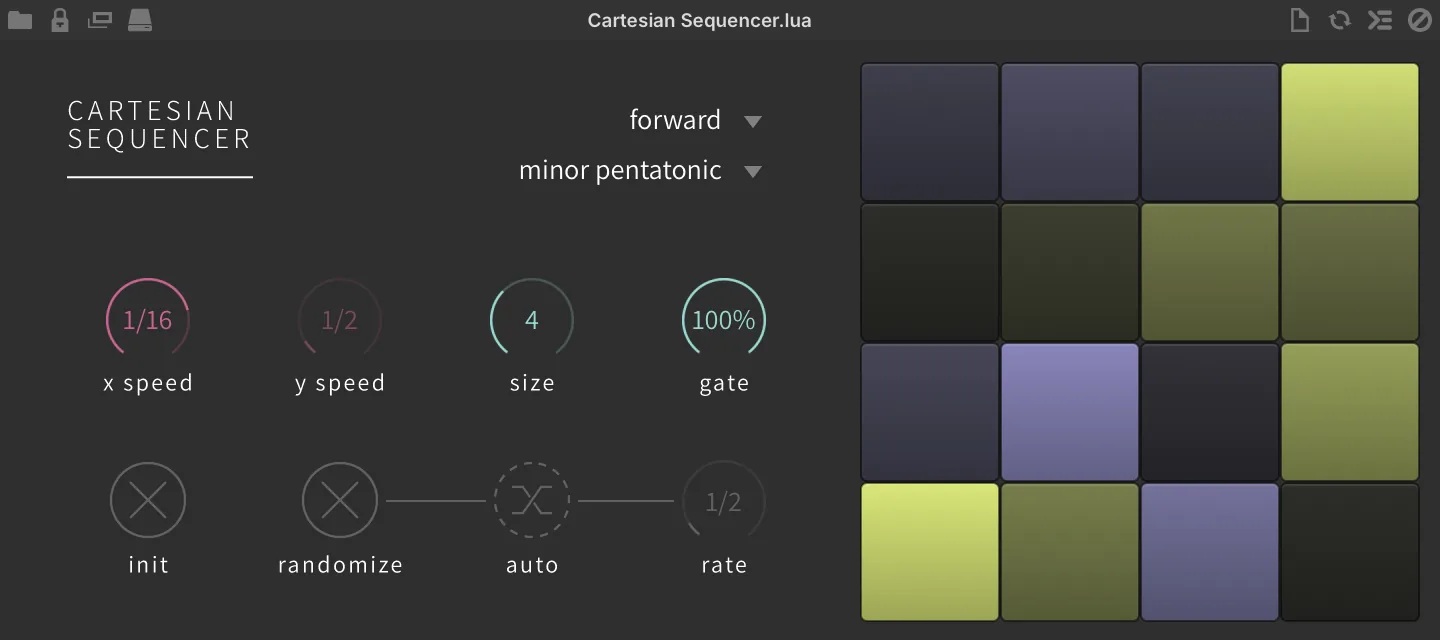Open the folder icon in the title bar

coord(20,20)
